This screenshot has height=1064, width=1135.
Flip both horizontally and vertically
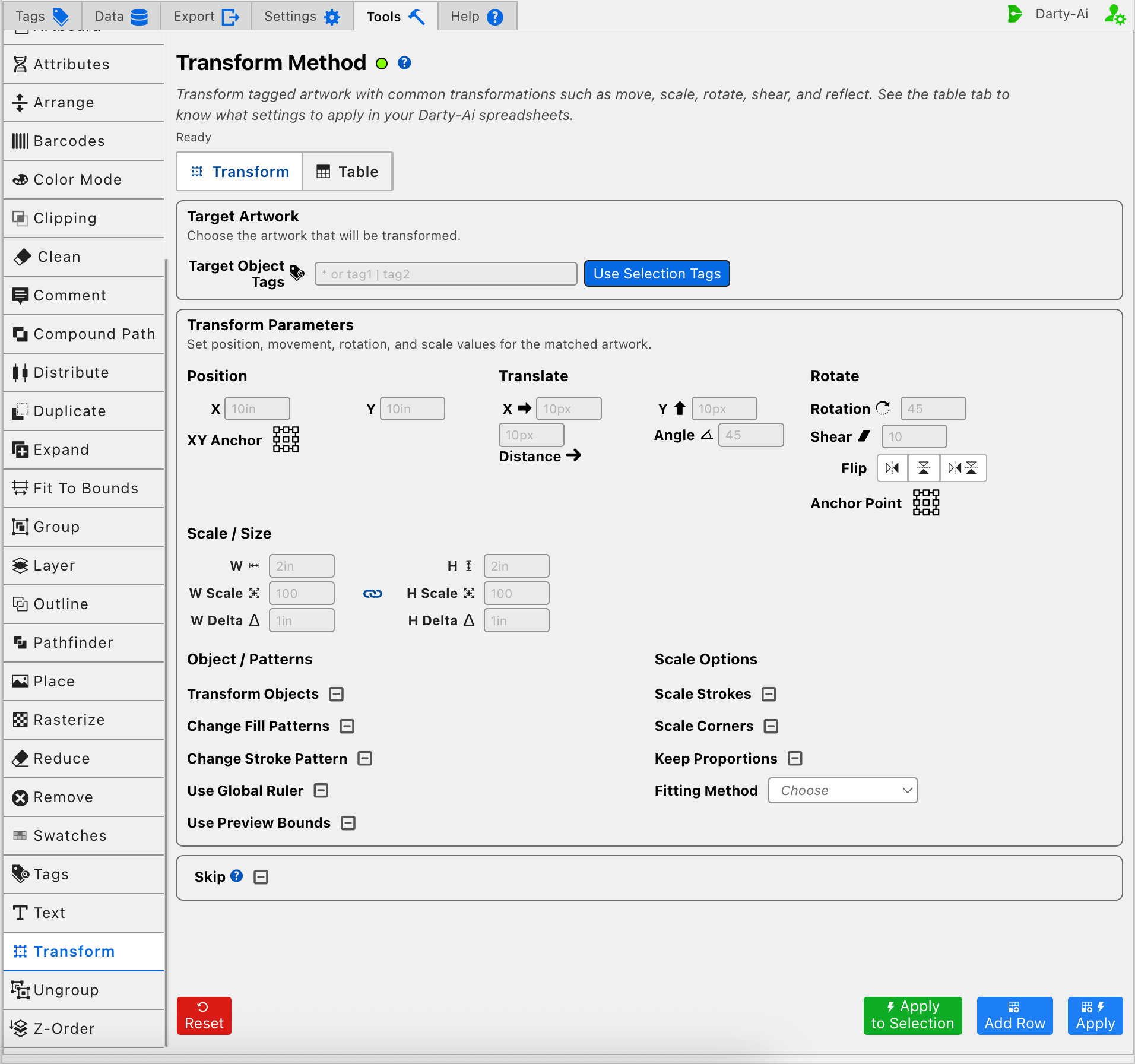(963, 468)
